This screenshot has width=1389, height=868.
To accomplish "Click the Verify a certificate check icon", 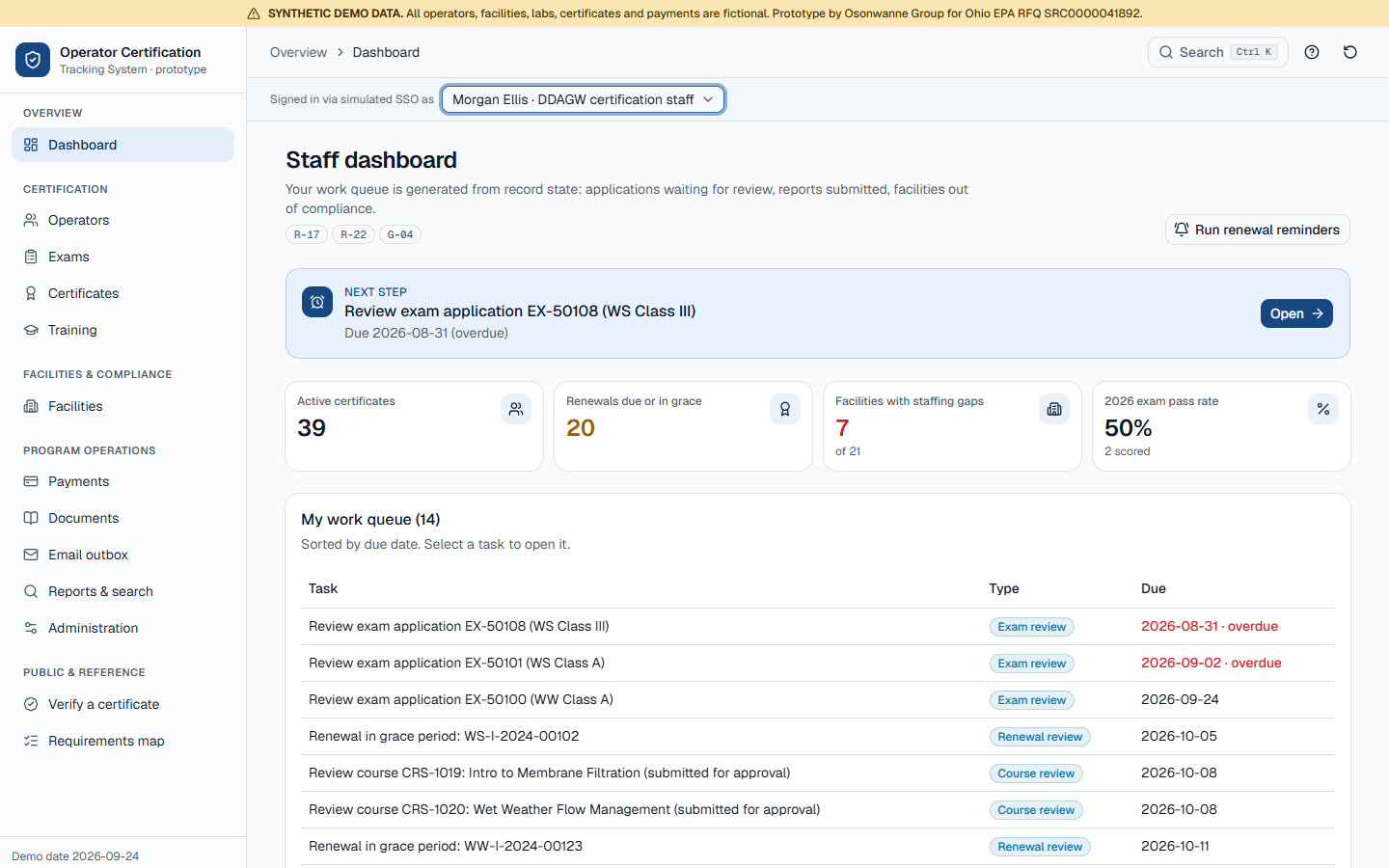I will 31,704.
